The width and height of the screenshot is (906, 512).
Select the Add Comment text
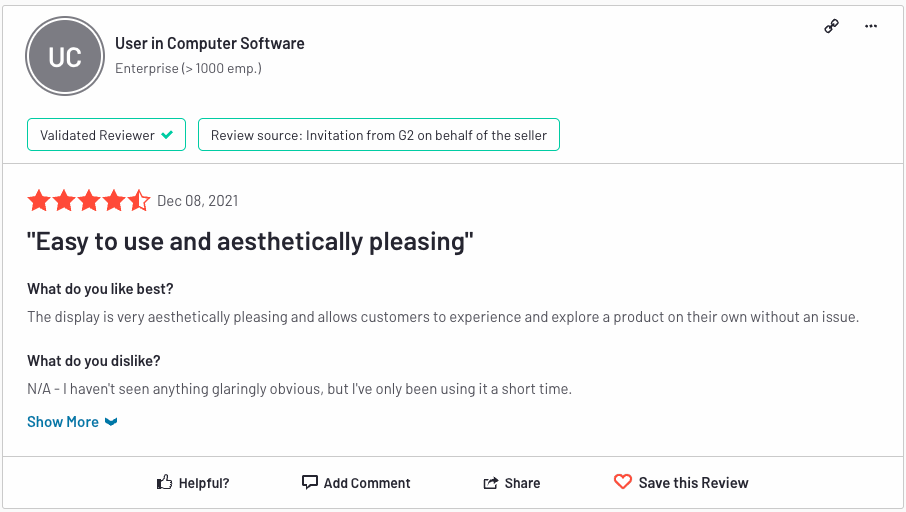(x=367, y=483)
